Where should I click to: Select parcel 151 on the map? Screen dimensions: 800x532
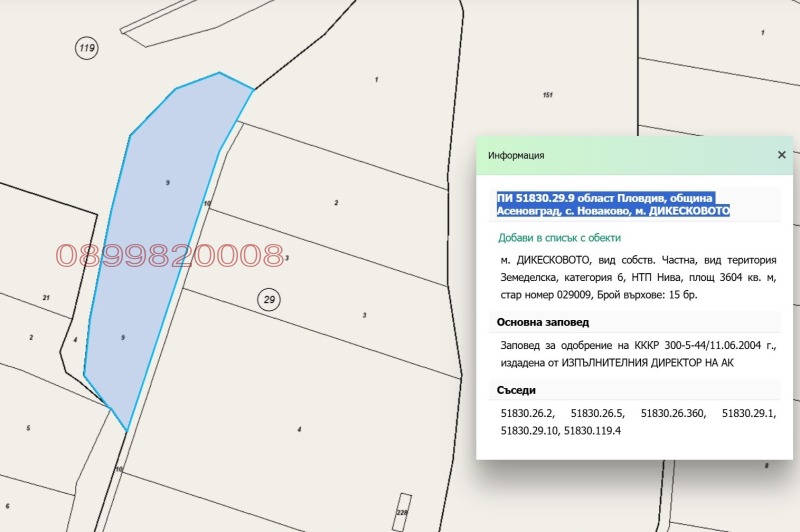pos(547,95)
